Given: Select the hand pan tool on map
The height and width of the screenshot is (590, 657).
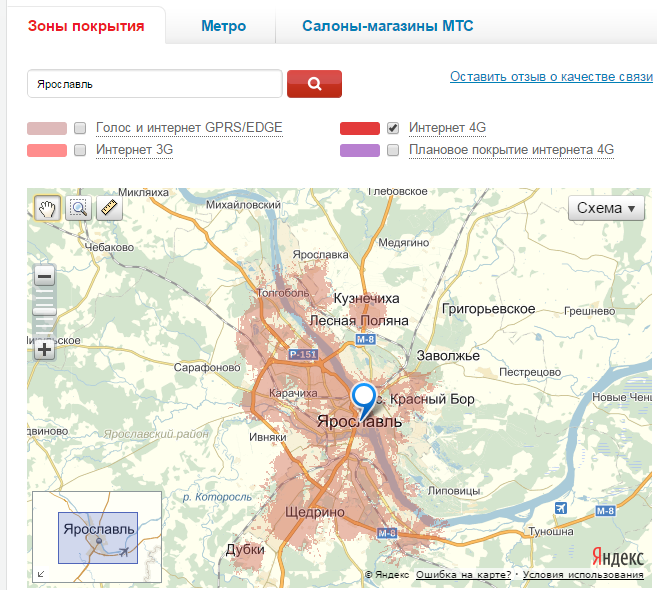Looking at the screenshot, I should 48,208.
